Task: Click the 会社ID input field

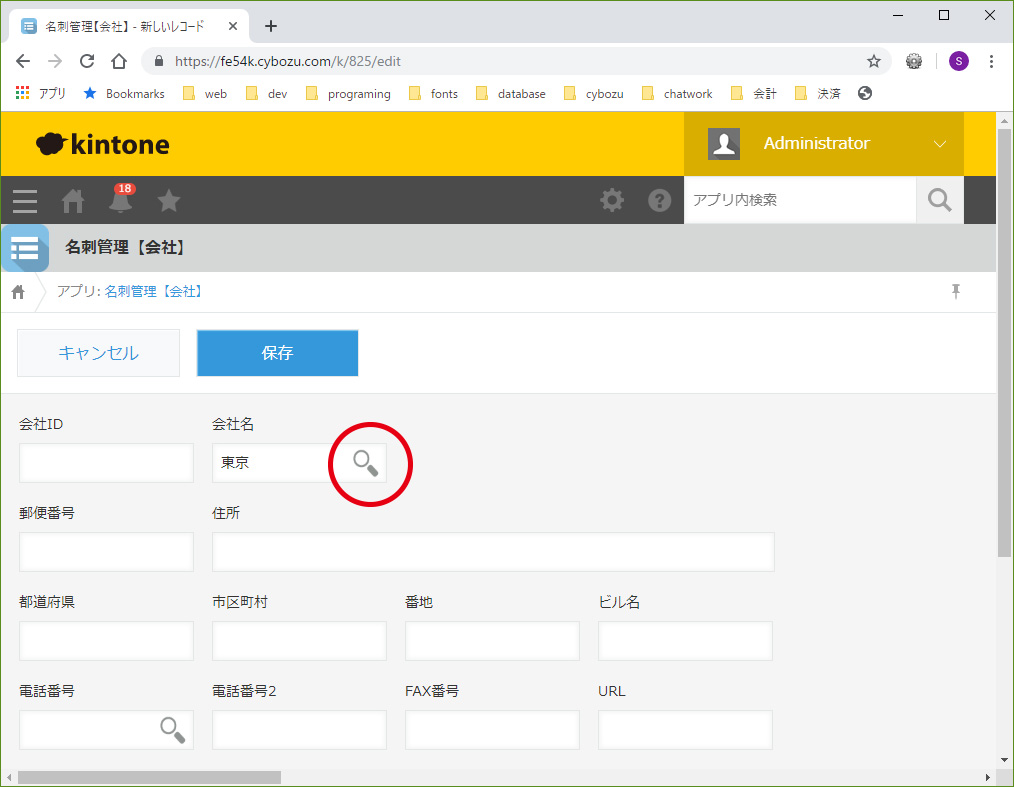Action: point(106,463)
